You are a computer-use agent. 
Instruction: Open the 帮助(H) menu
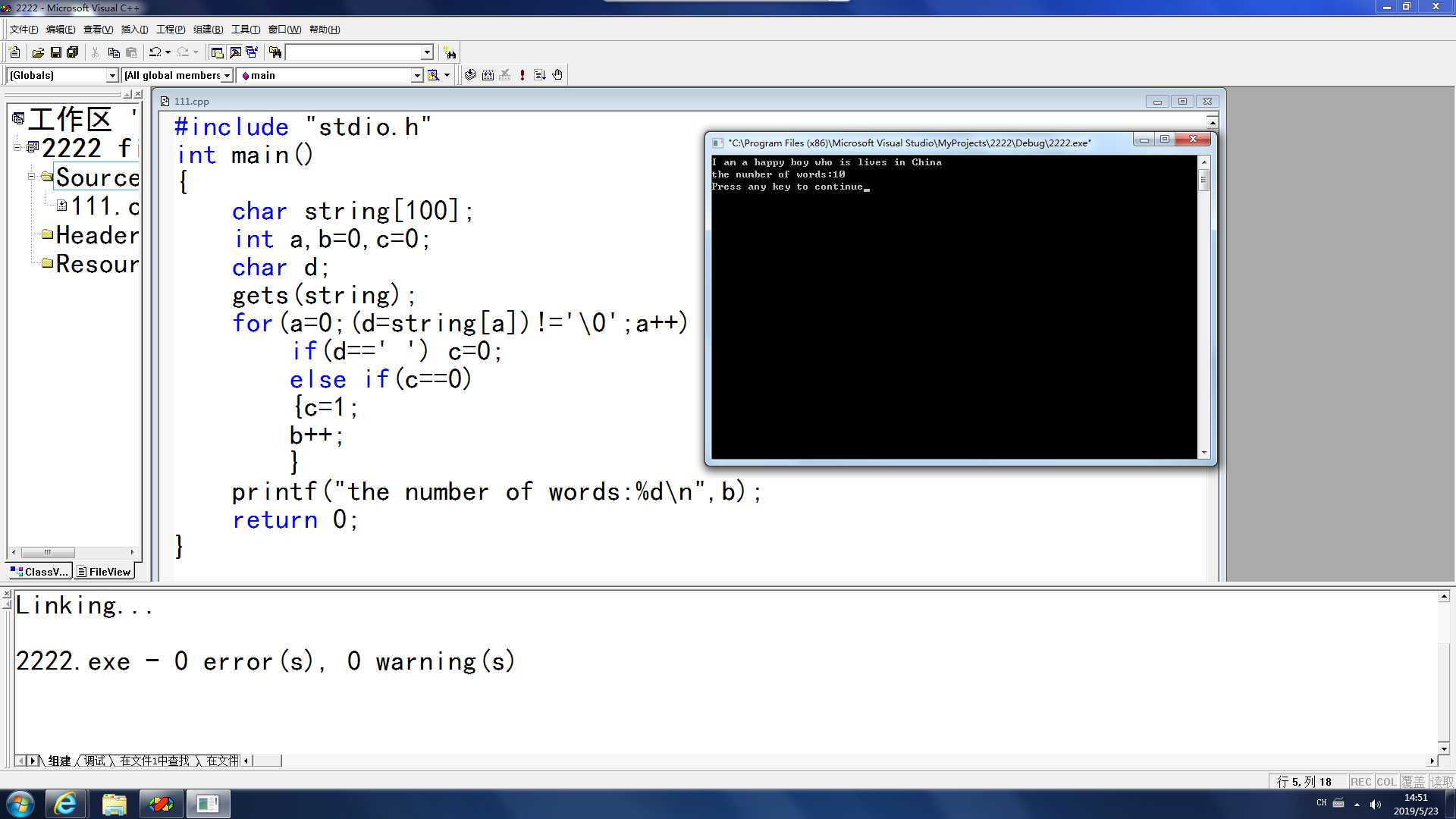(x=325, y=30)
